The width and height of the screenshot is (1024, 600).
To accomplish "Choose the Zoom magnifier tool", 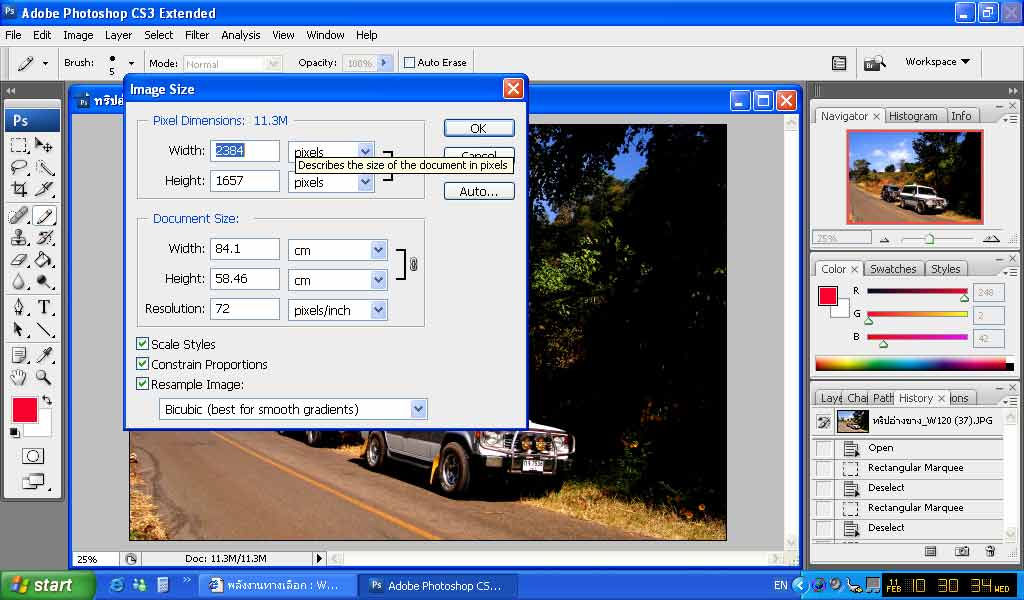I will [x=45, y=377].
